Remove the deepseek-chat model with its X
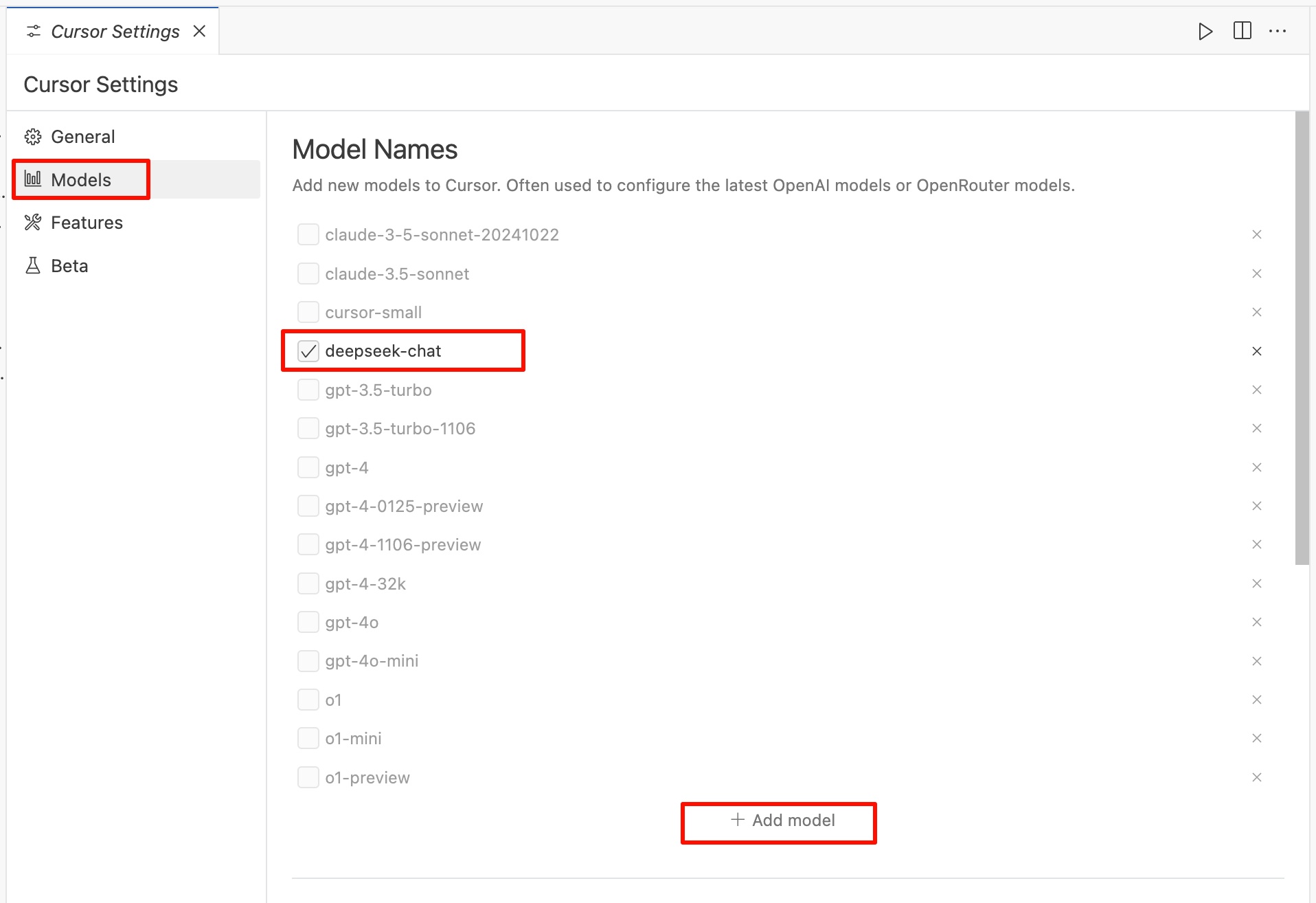 pyautogui.click(x=1256, y=351)
